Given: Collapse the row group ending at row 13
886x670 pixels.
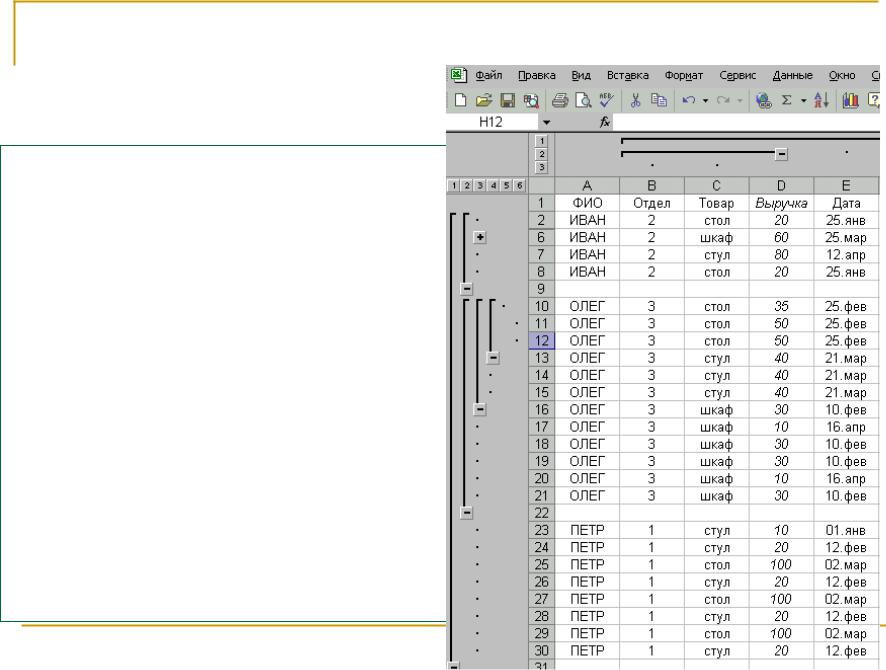Looking at the screenshot, I should [x=493, y=358].
